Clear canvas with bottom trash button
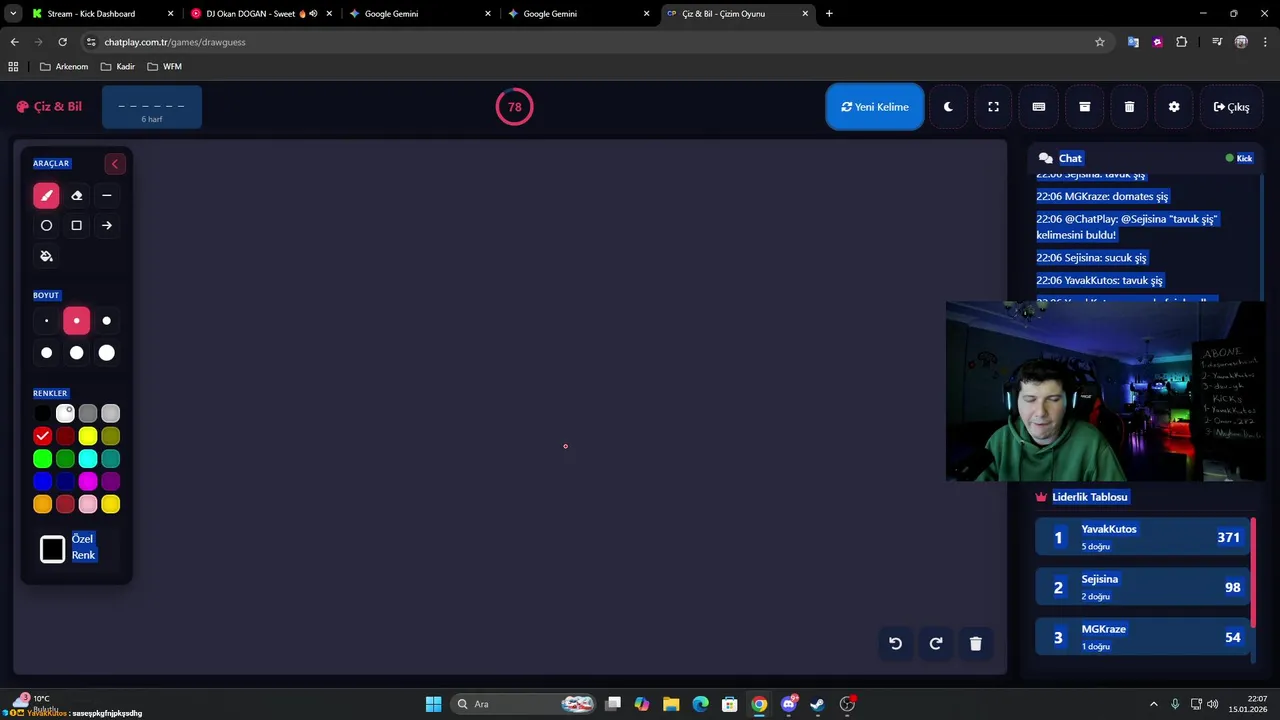The height and width of the screenshot is (720, 1280). (x=976, y=643)
